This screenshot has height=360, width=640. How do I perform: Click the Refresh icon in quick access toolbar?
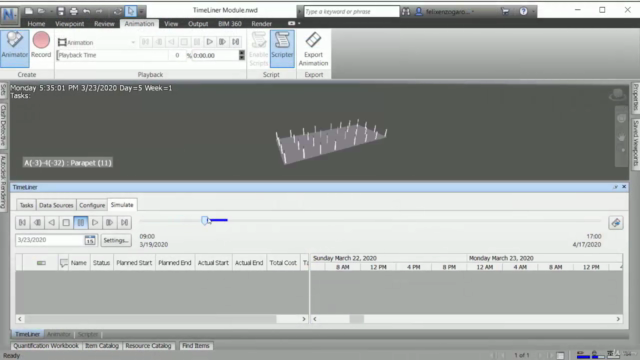[x=118, y=11]
